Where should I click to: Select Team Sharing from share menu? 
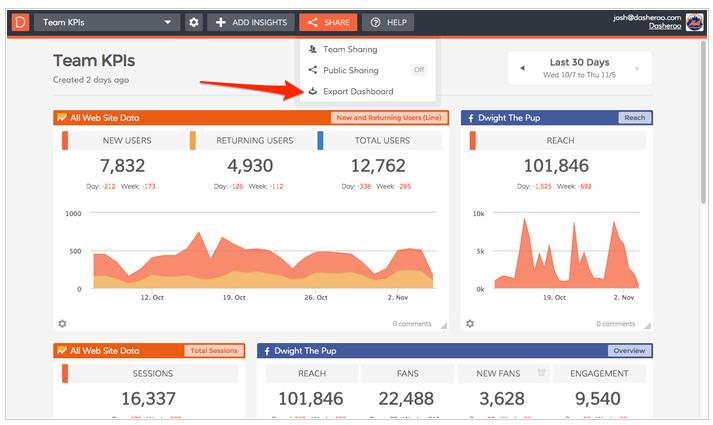pyautogui.click(x=349, y=49)
